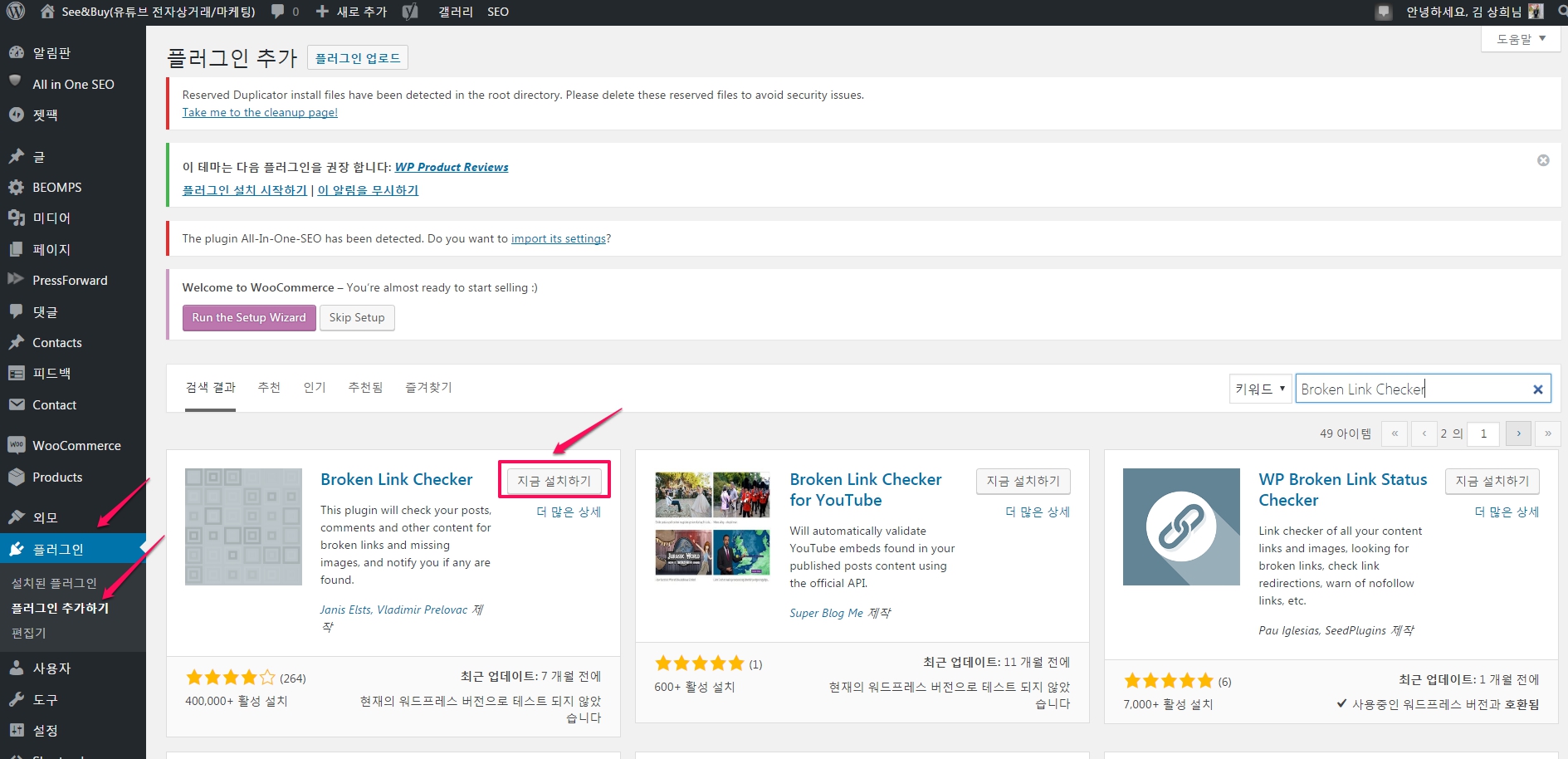
Task: Click the WP Broken Link Status Checker thumbnail
Action: coord(1180,526)
